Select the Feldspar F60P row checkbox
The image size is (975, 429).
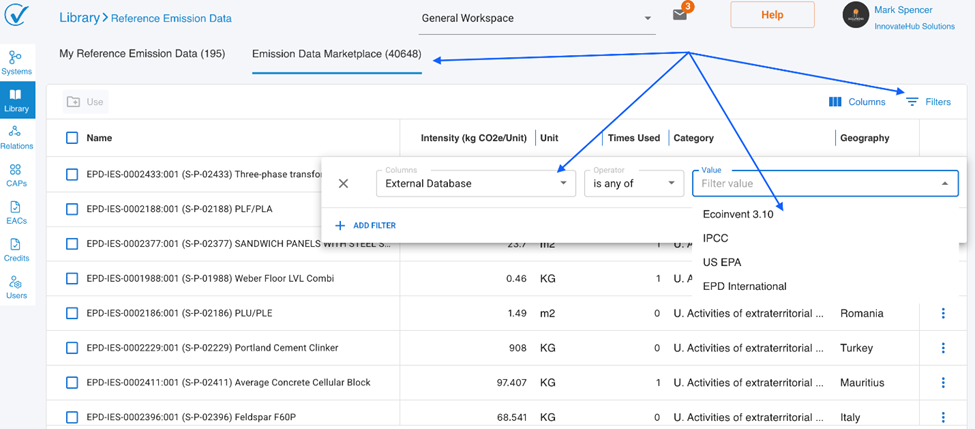pyautogui.click(x=72, y=417)
